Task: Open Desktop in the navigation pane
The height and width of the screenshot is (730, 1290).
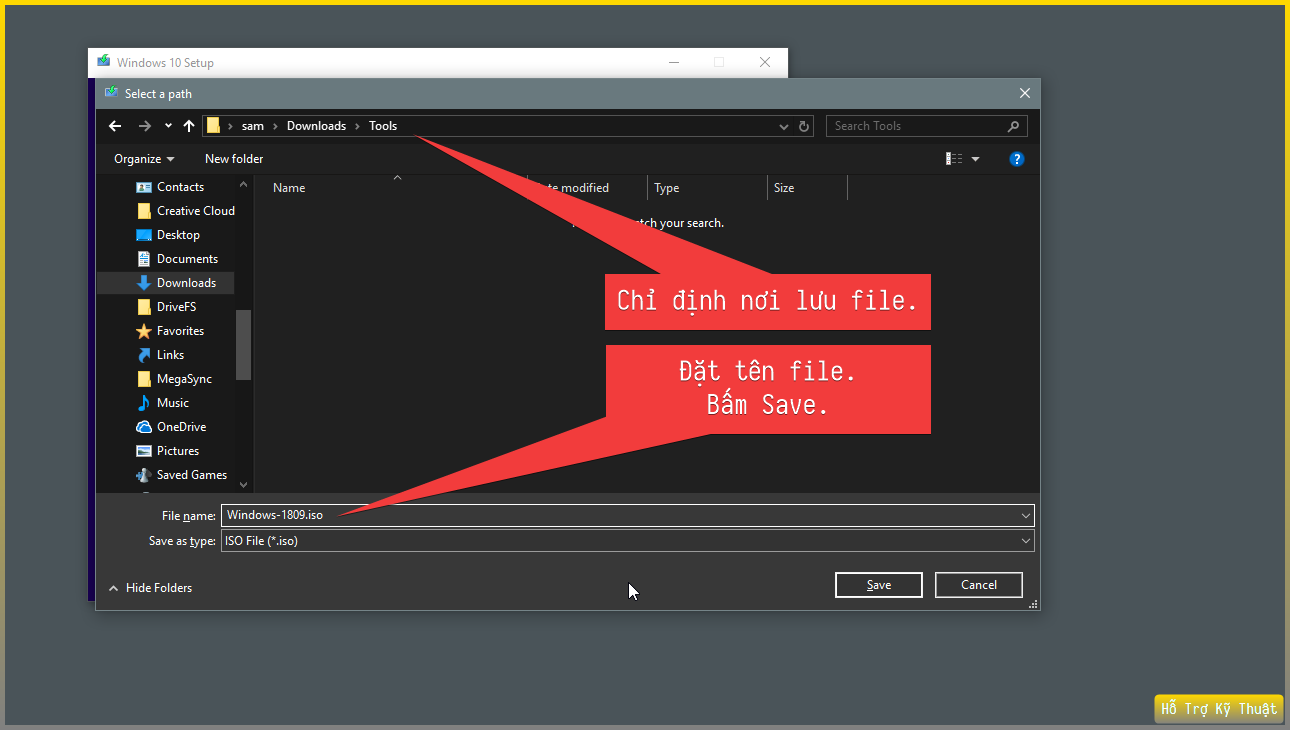Action: pos(166,235)
